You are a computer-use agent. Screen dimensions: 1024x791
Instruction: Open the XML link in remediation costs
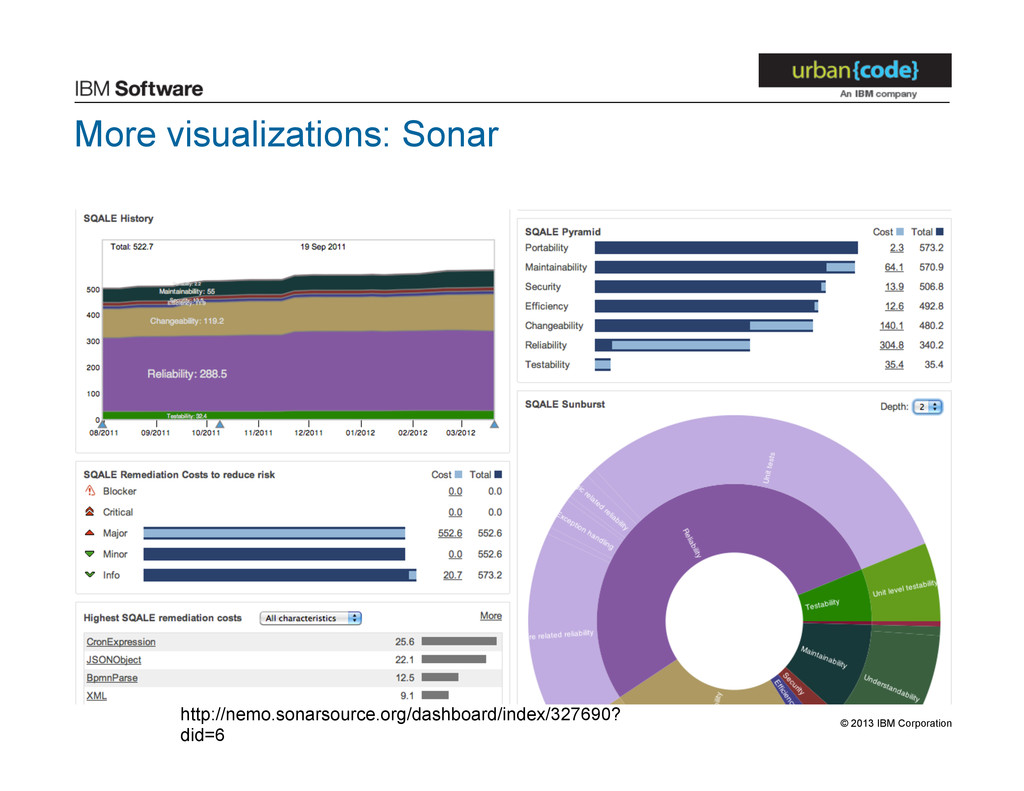point(96,696)
